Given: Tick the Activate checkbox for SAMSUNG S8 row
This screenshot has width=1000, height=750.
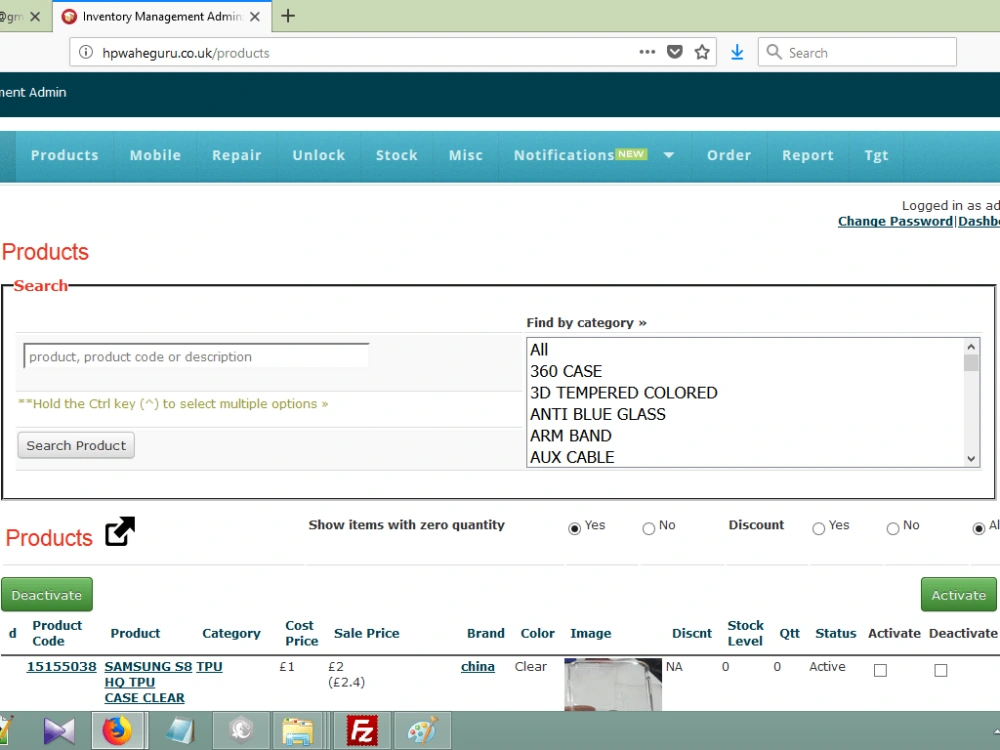Looking at the screenshot, I should click(x=880, y=670).
